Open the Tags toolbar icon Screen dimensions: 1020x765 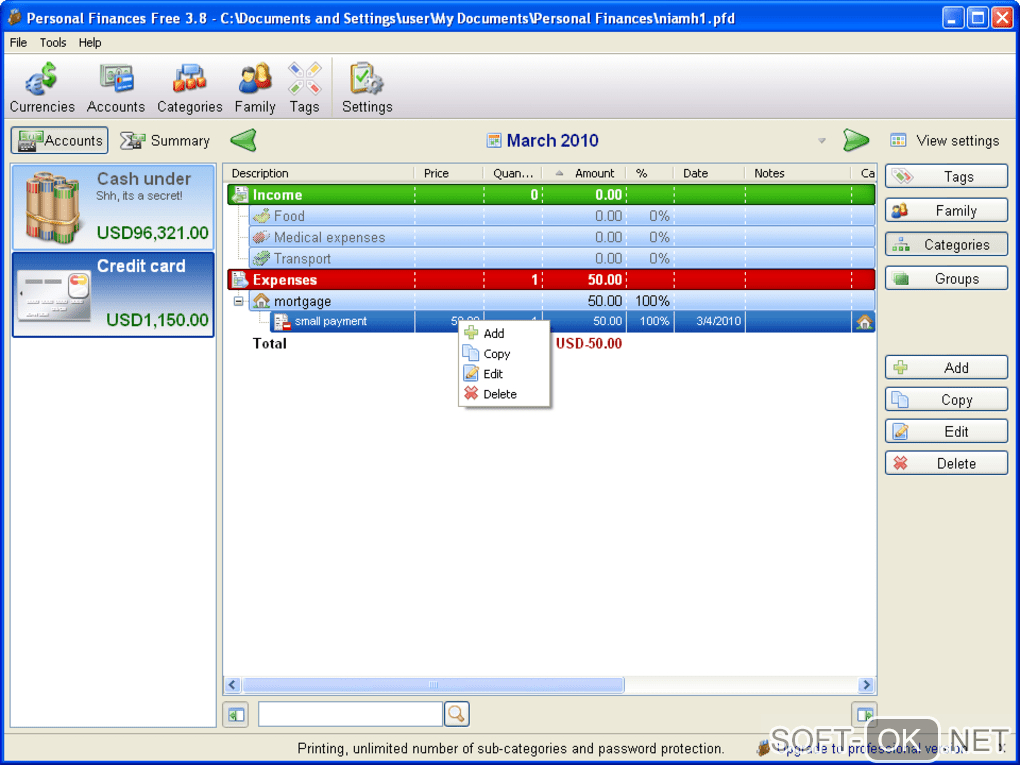[x=304, y=88]
